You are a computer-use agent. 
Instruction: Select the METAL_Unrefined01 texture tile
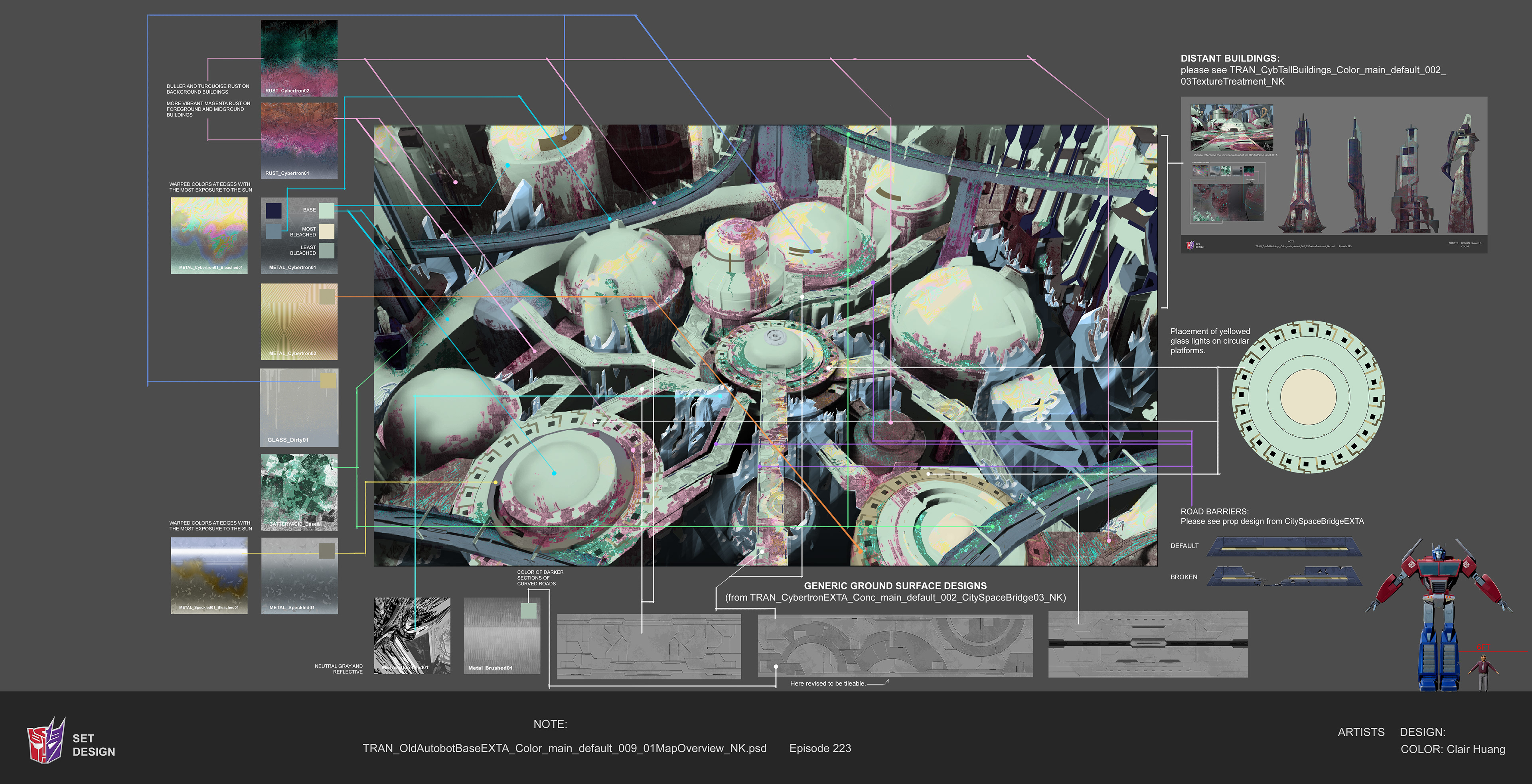pos(413,635)
